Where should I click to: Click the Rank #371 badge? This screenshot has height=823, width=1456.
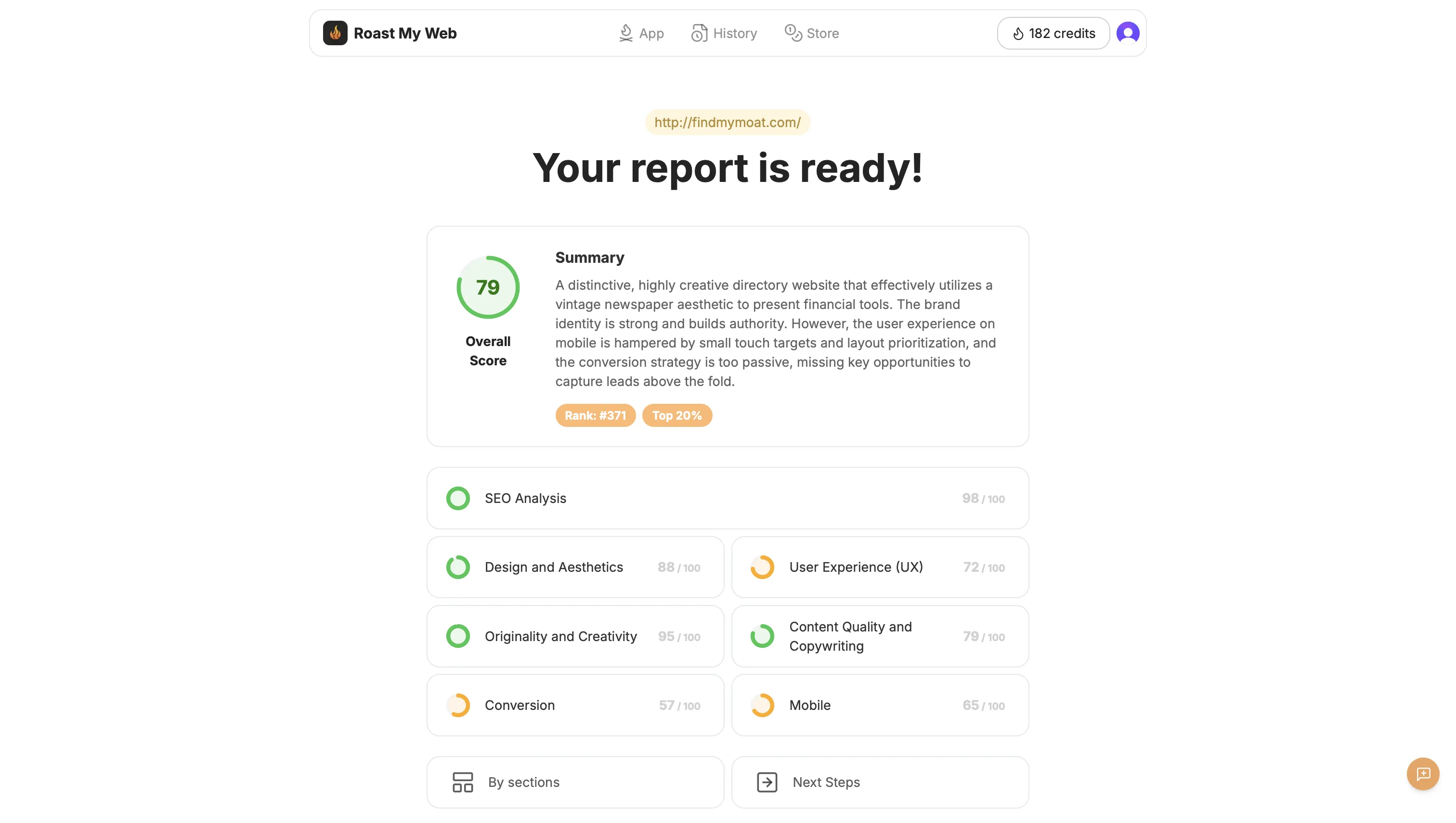coord(595,415)
